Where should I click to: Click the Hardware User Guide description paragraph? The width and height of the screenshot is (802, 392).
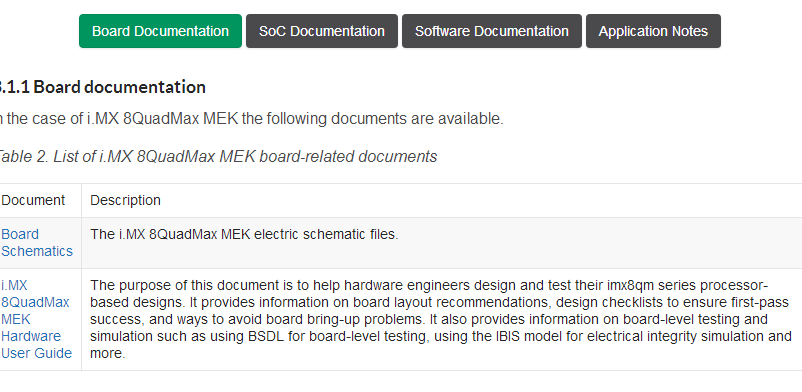(440, 319)
